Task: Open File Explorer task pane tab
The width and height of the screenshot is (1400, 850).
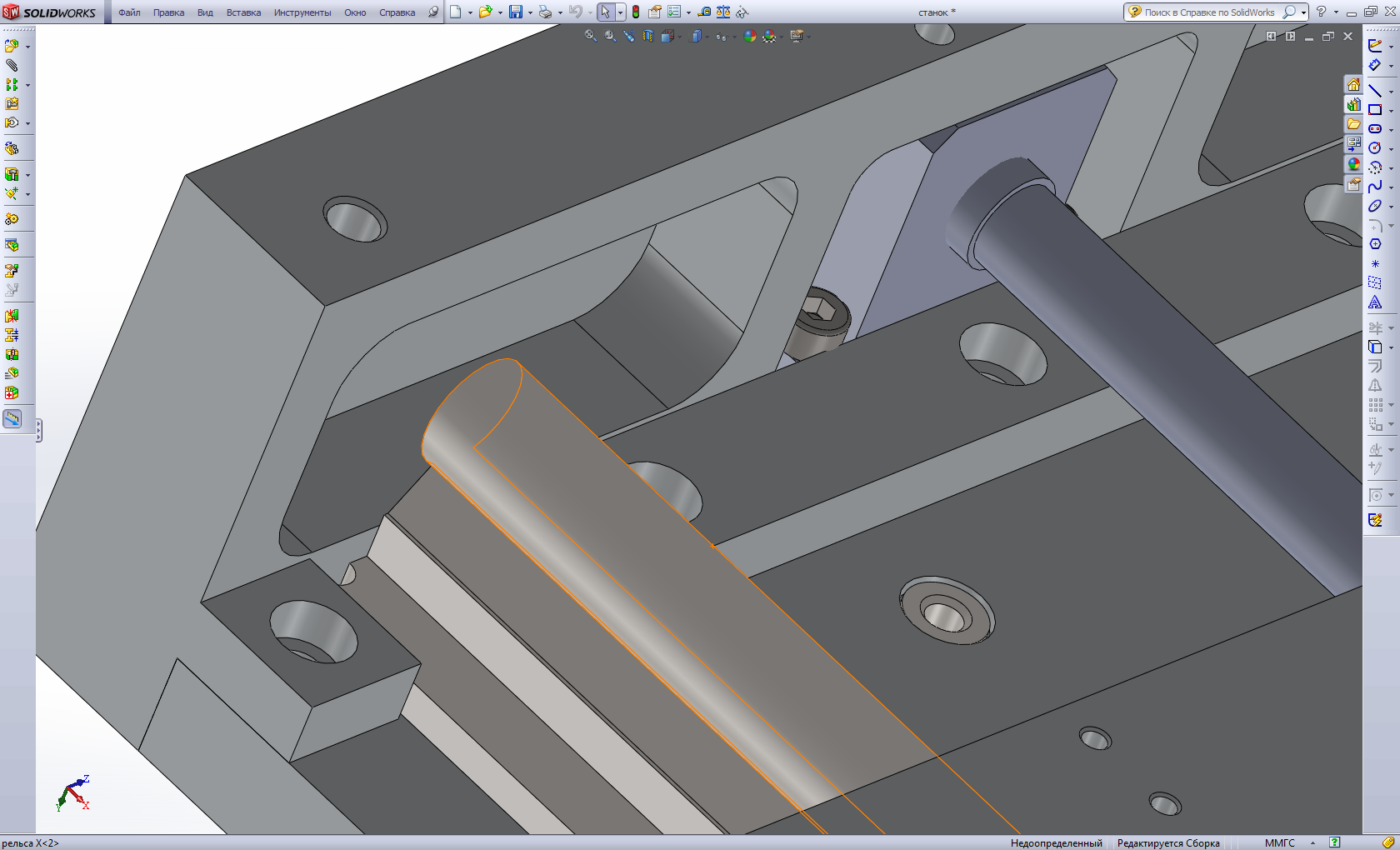Action: (1353, 125)
